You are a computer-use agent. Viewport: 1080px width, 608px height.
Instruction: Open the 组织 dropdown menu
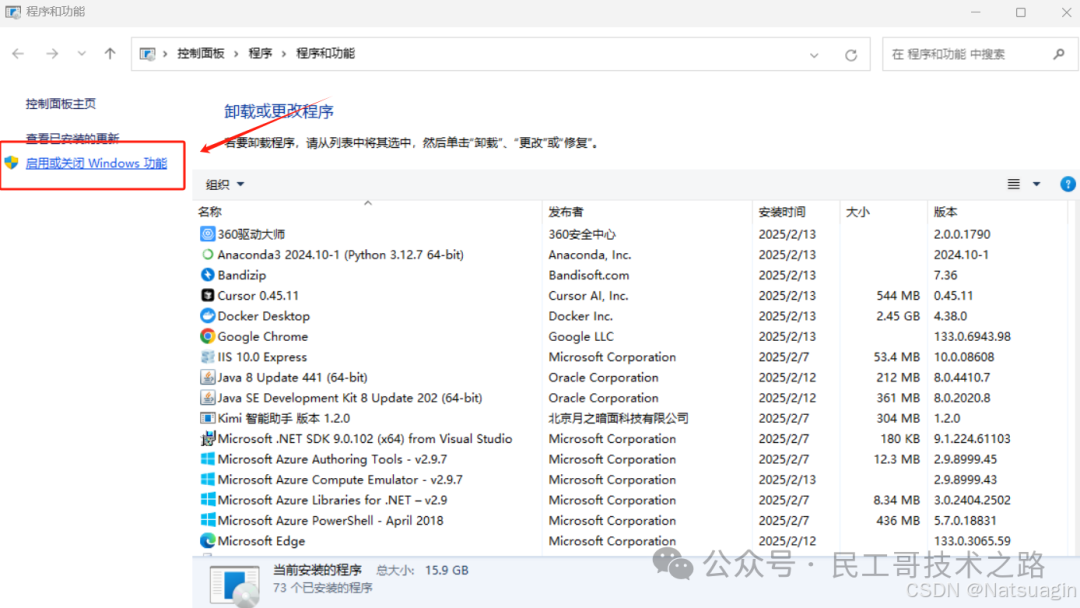tap(225, 185)
